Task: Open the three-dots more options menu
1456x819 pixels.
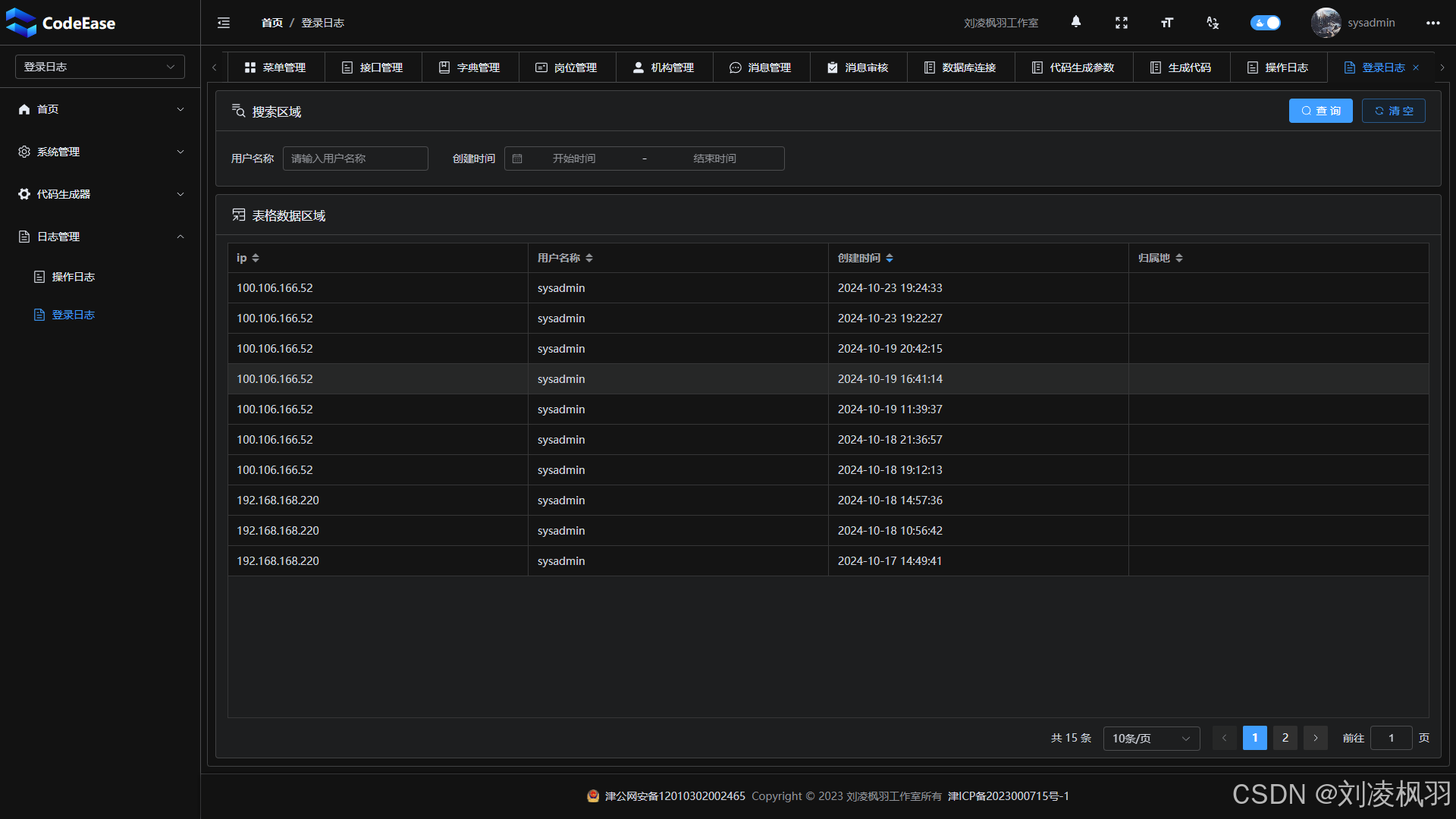Action: 1432,23
